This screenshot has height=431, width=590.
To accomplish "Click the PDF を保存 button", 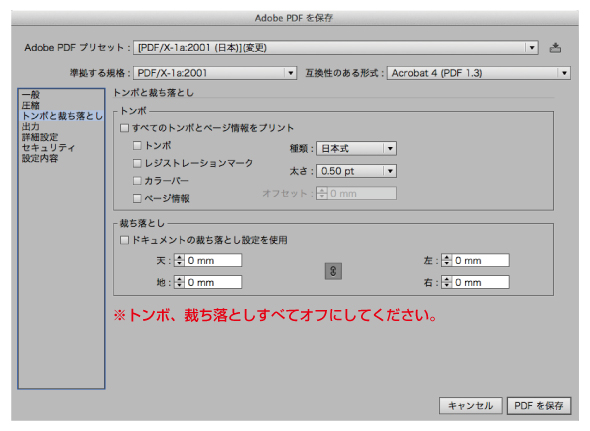I will (538, 406).
